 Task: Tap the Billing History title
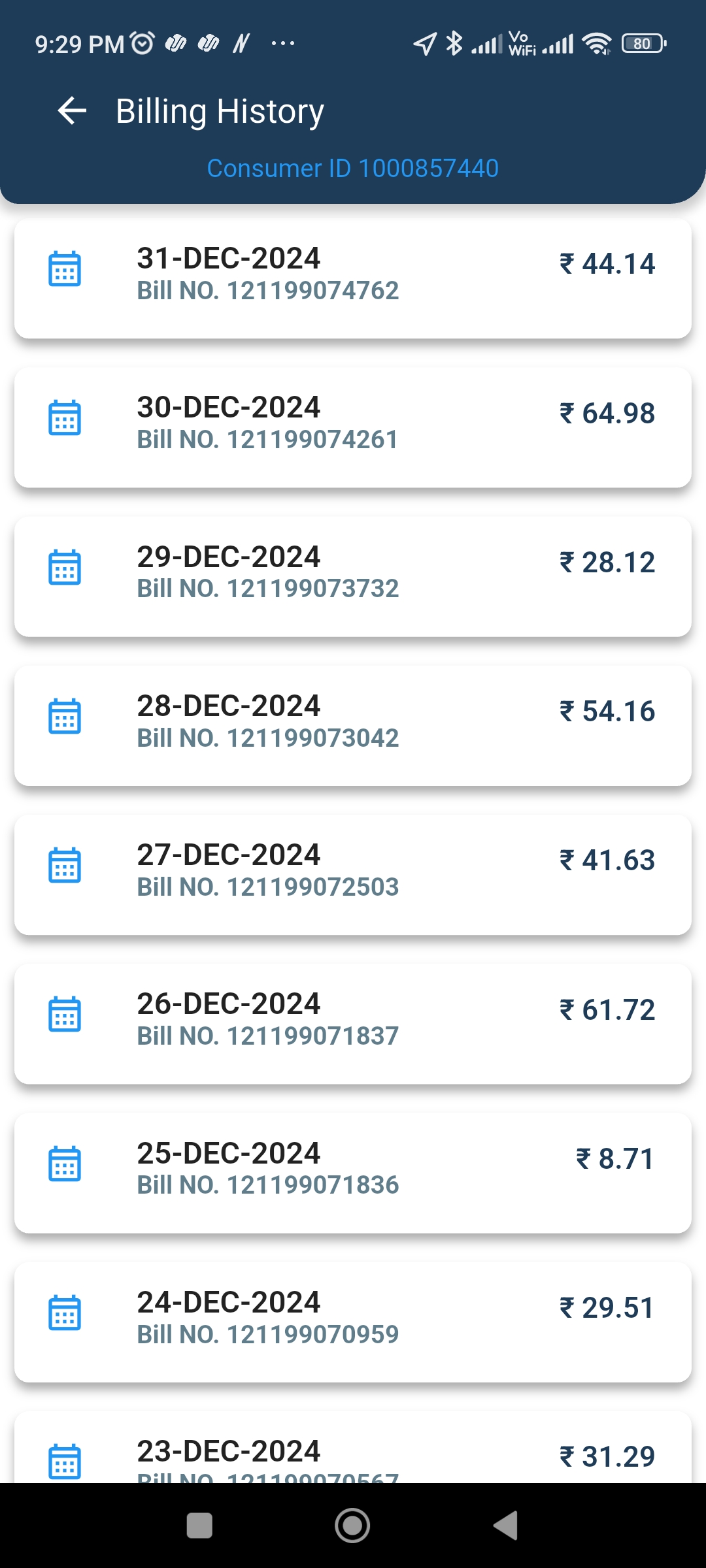pos(220,111)
